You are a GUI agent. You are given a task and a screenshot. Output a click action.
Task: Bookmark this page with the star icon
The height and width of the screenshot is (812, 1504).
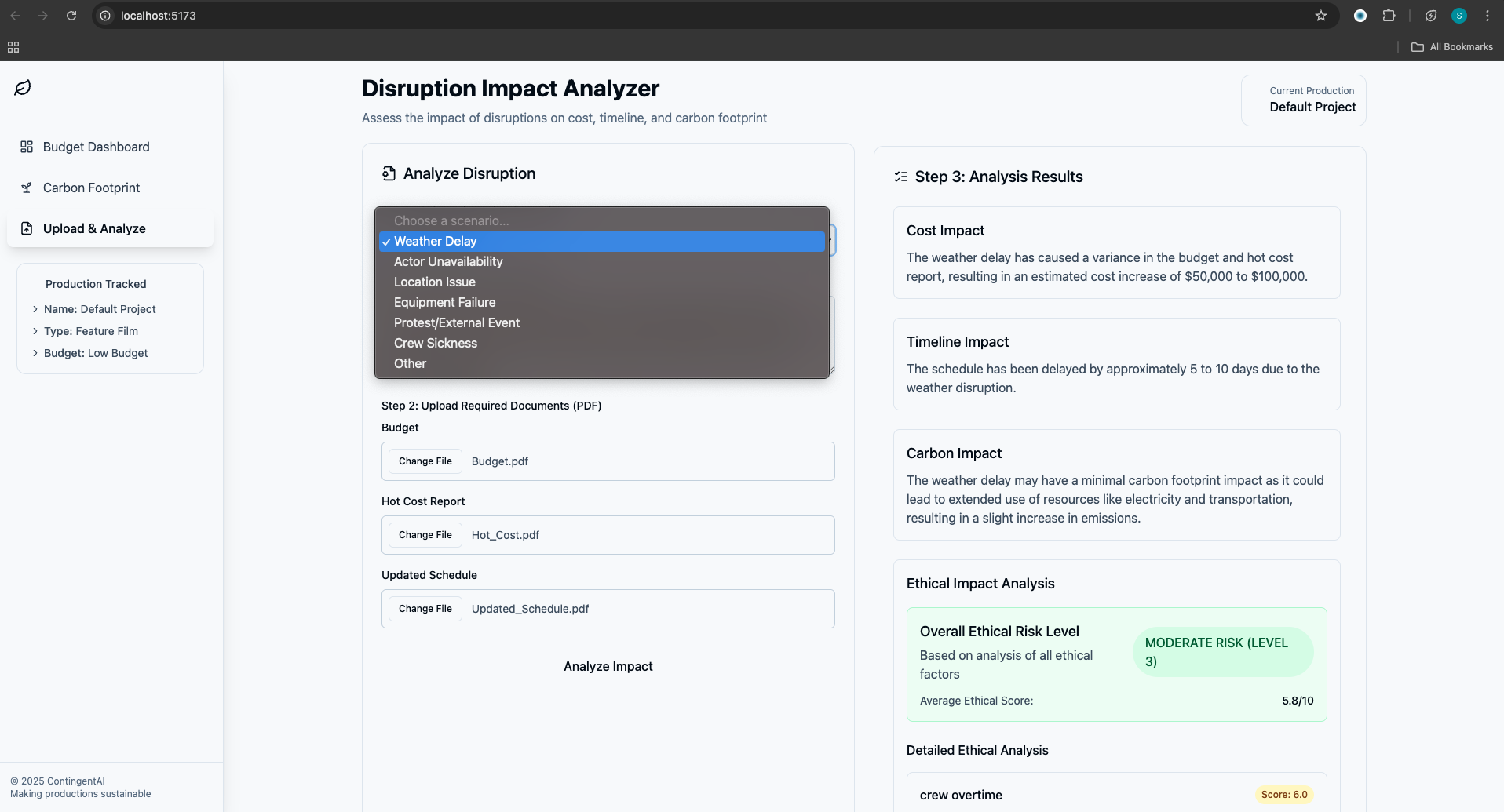pyautogui.click(x=1321, y=16)
